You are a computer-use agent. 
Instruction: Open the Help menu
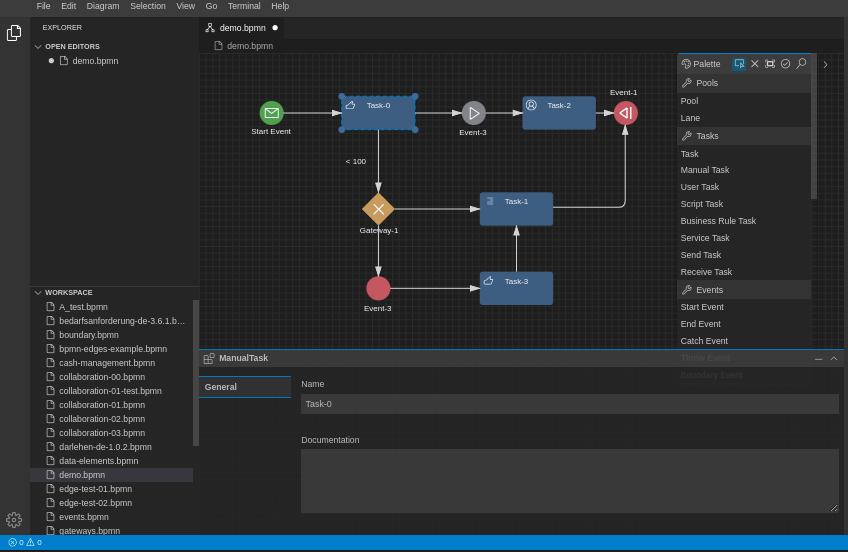point(280,6)
